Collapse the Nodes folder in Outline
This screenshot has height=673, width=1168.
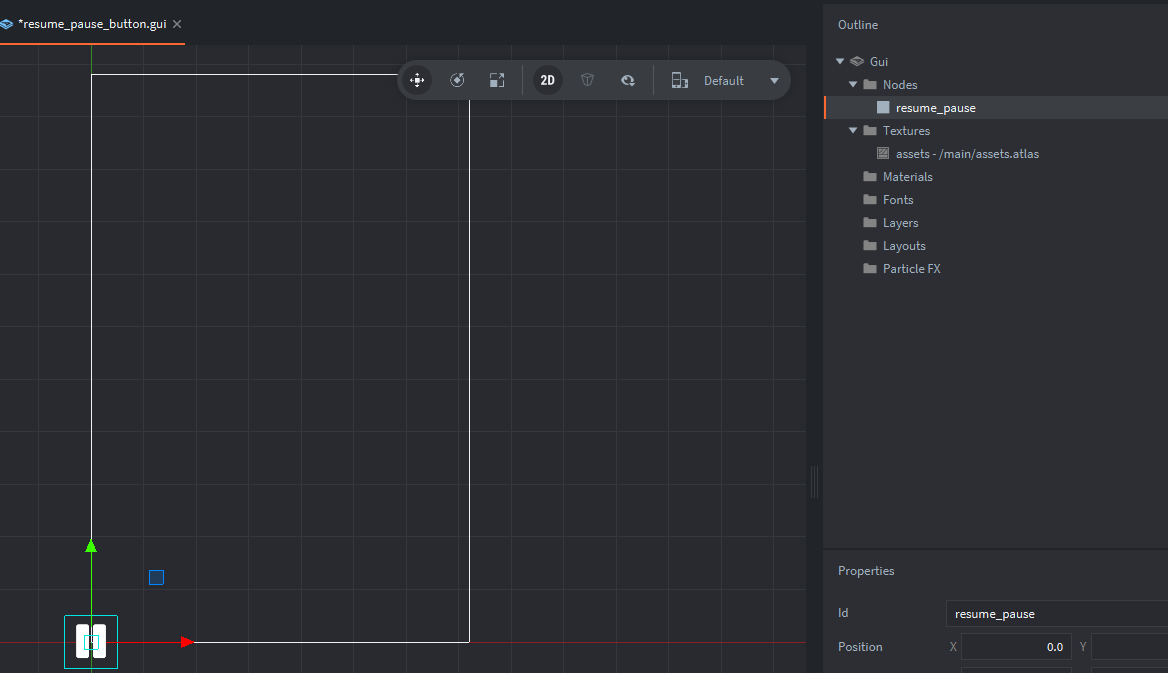point(853,85)
